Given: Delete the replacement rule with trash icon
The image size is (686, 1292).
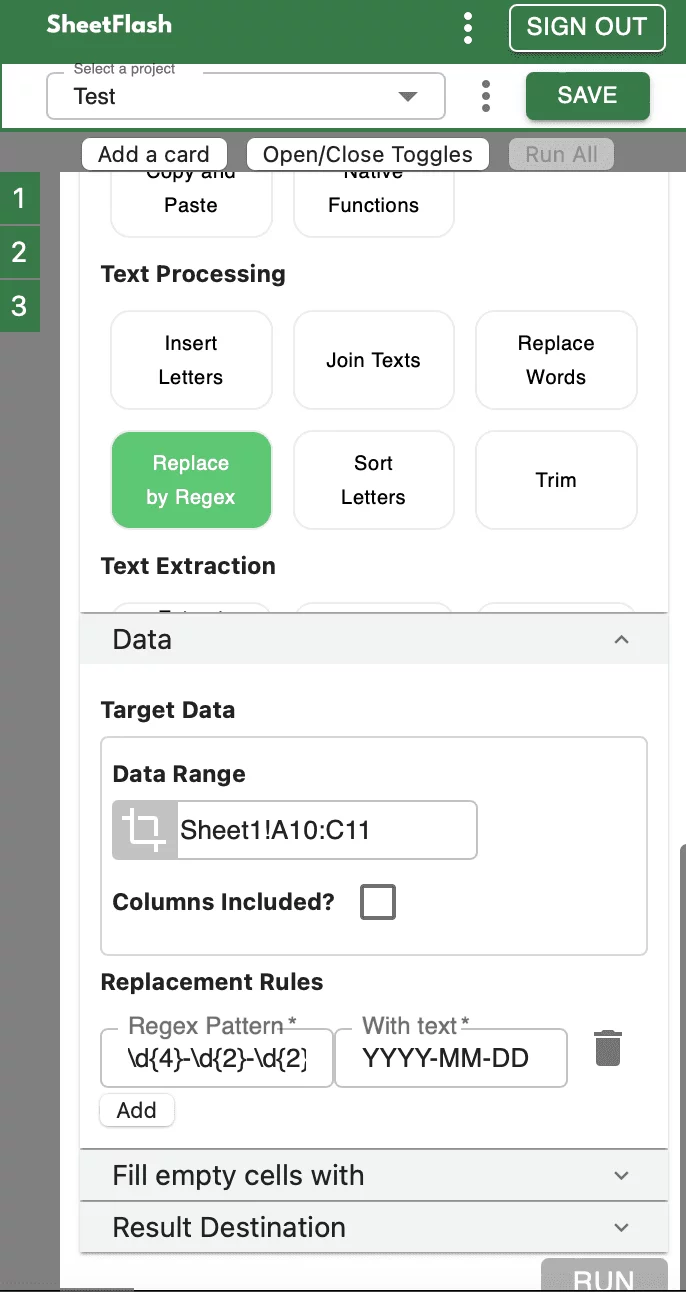Looking at the screenshot, I should coord(608,1048).
